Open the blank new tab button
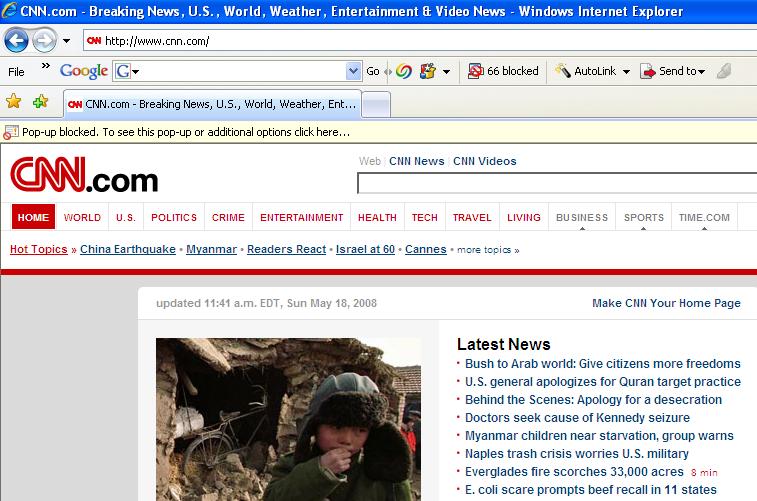Viewport: 757px width, 501px height. [375, 104]
